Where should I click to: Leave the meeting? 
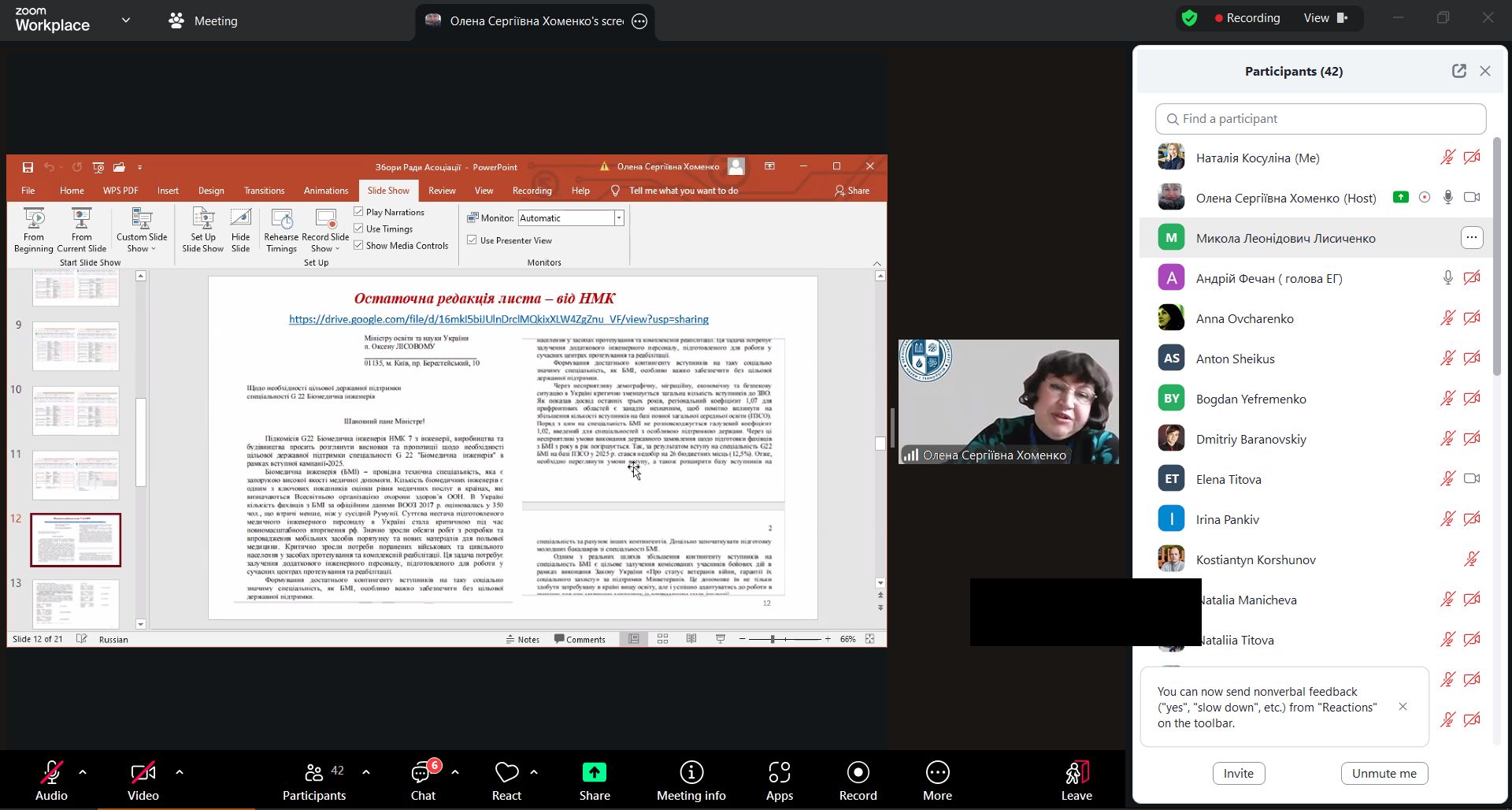(x=1076, y=780)
